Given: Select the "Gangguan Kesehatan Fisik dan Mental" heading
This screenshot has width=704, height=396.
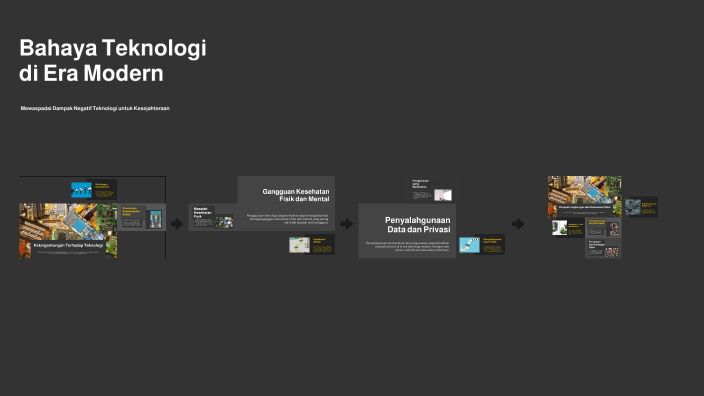Looking at the screenshot, I should [296, 195].
